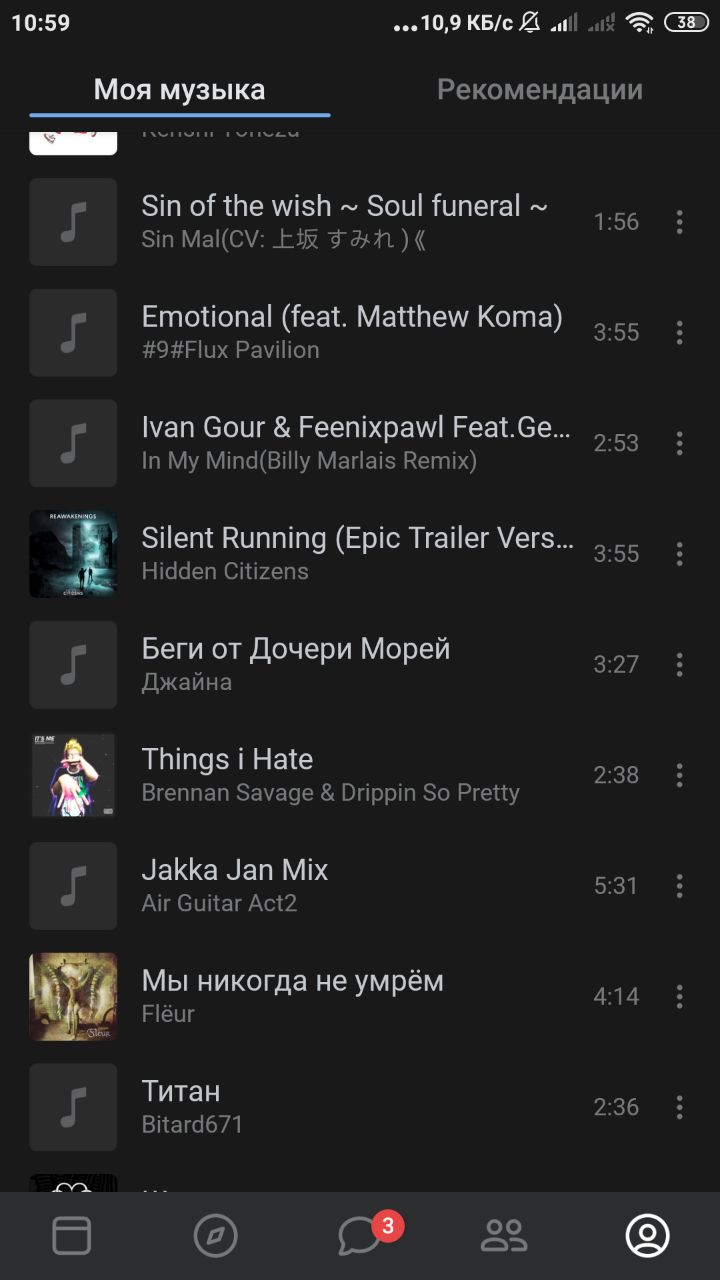Open the friends icon in bottom bar
This screenshot has width=720, height=1280.
click(x=504, y=1236)
